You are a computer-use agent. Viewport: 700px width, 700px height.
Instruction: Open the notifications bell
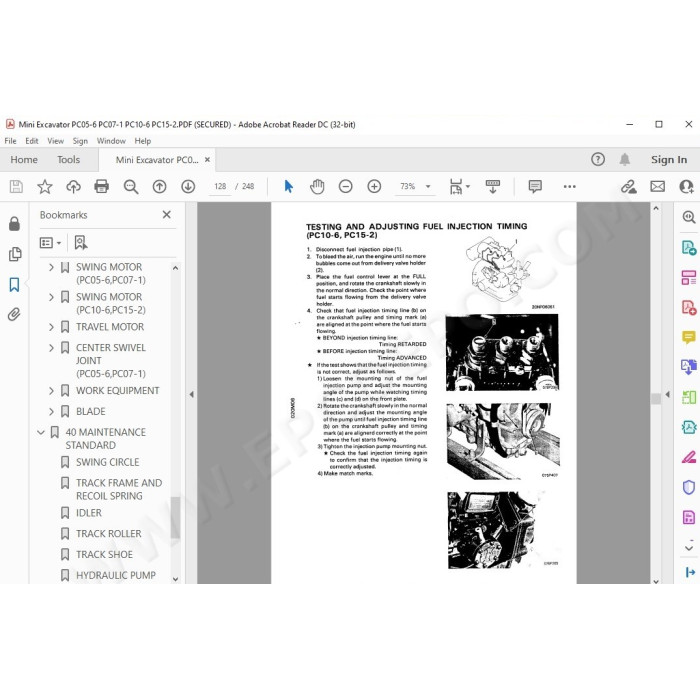point(625,159)
